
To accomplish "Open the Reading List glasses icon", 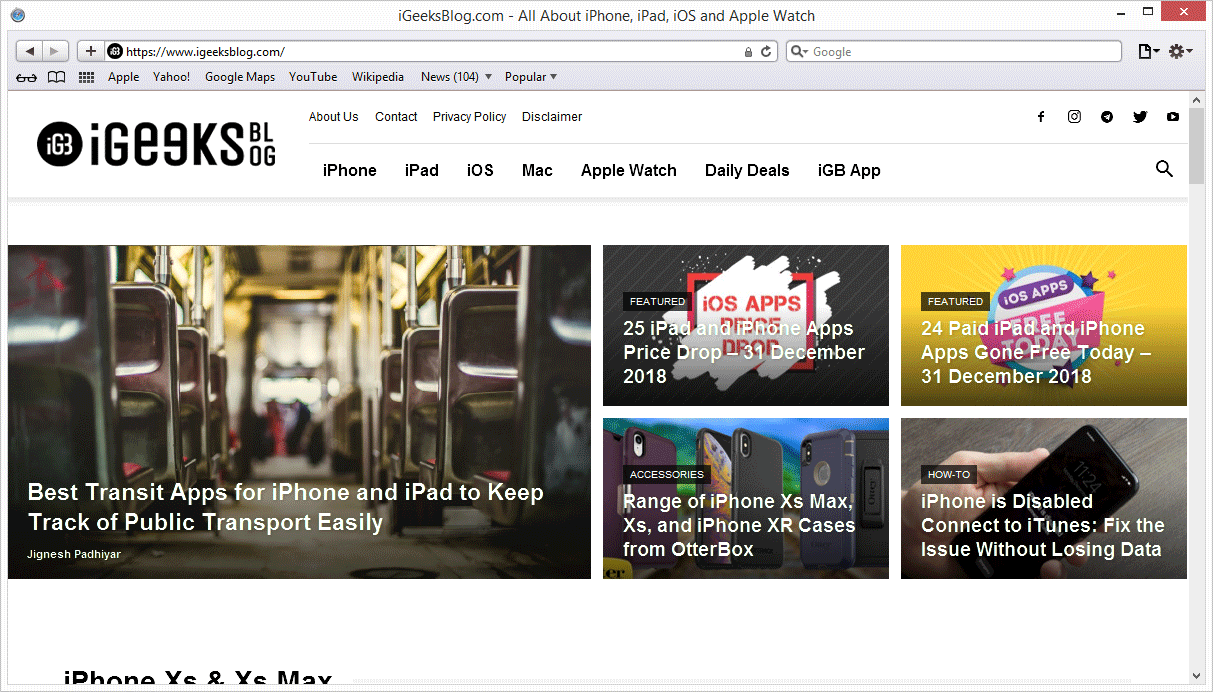I will (x=27, y=77).
